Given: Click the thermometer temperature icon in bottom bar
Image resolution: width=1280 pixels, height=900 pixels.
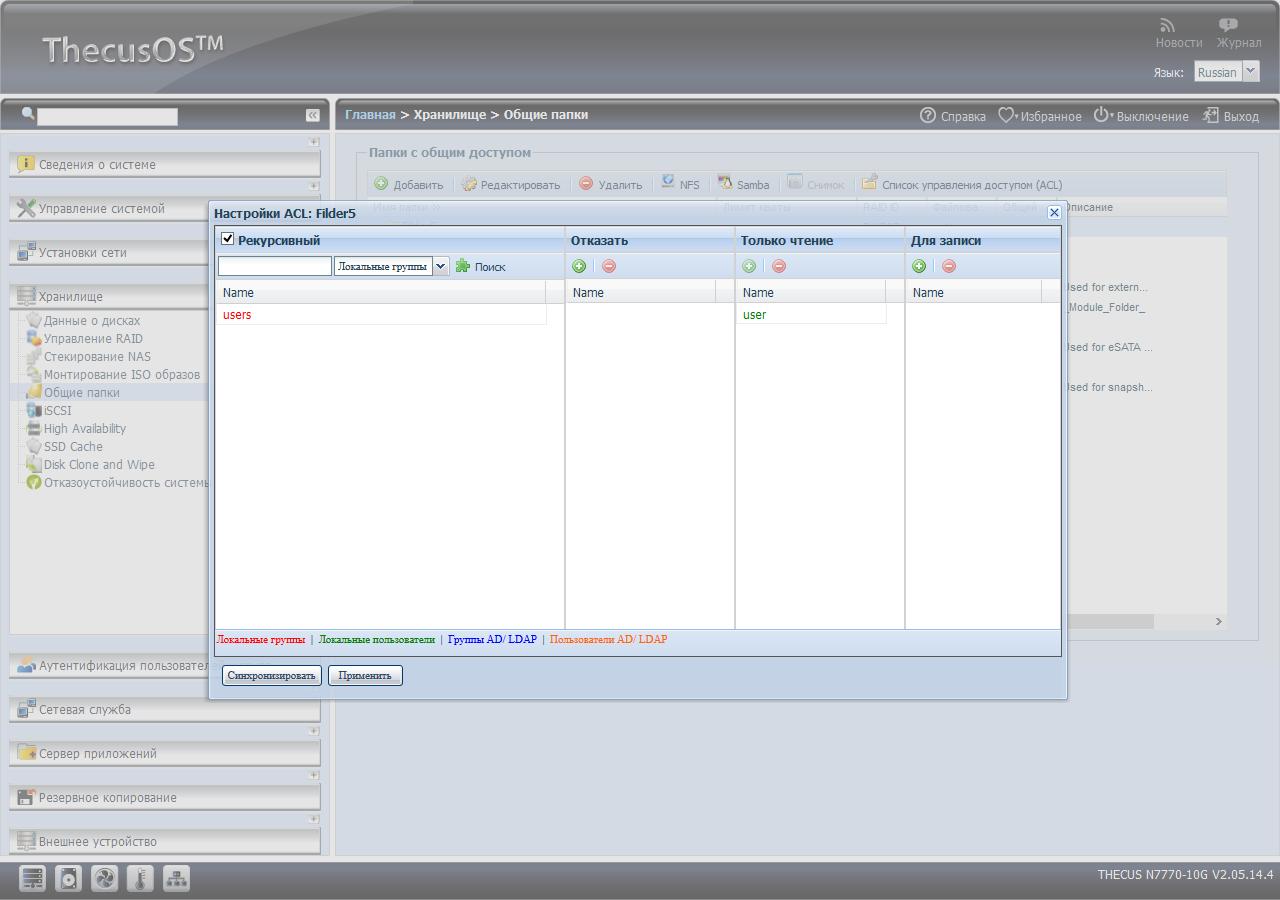Looking at the screenshot, I should pyautogui.click(x=141, y=879).
